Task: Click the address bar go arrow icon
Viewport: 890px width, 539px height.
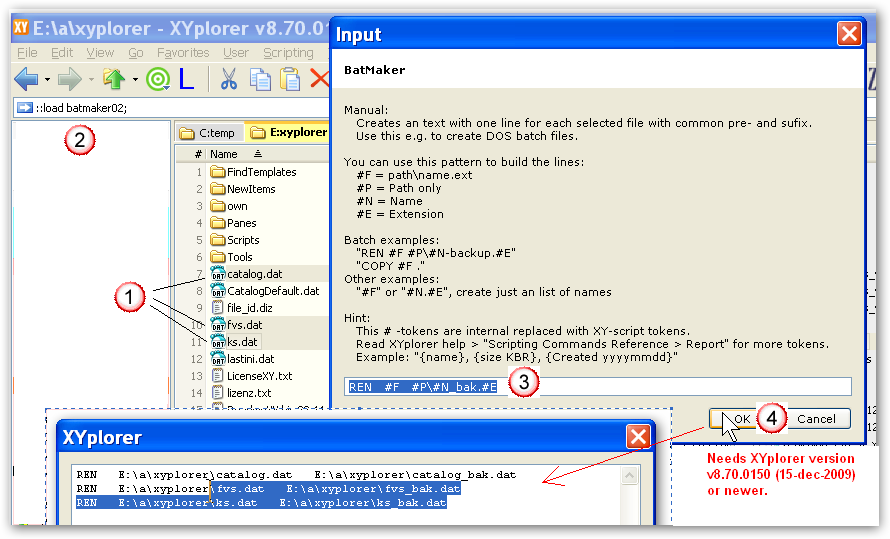Action: (24, 108)
